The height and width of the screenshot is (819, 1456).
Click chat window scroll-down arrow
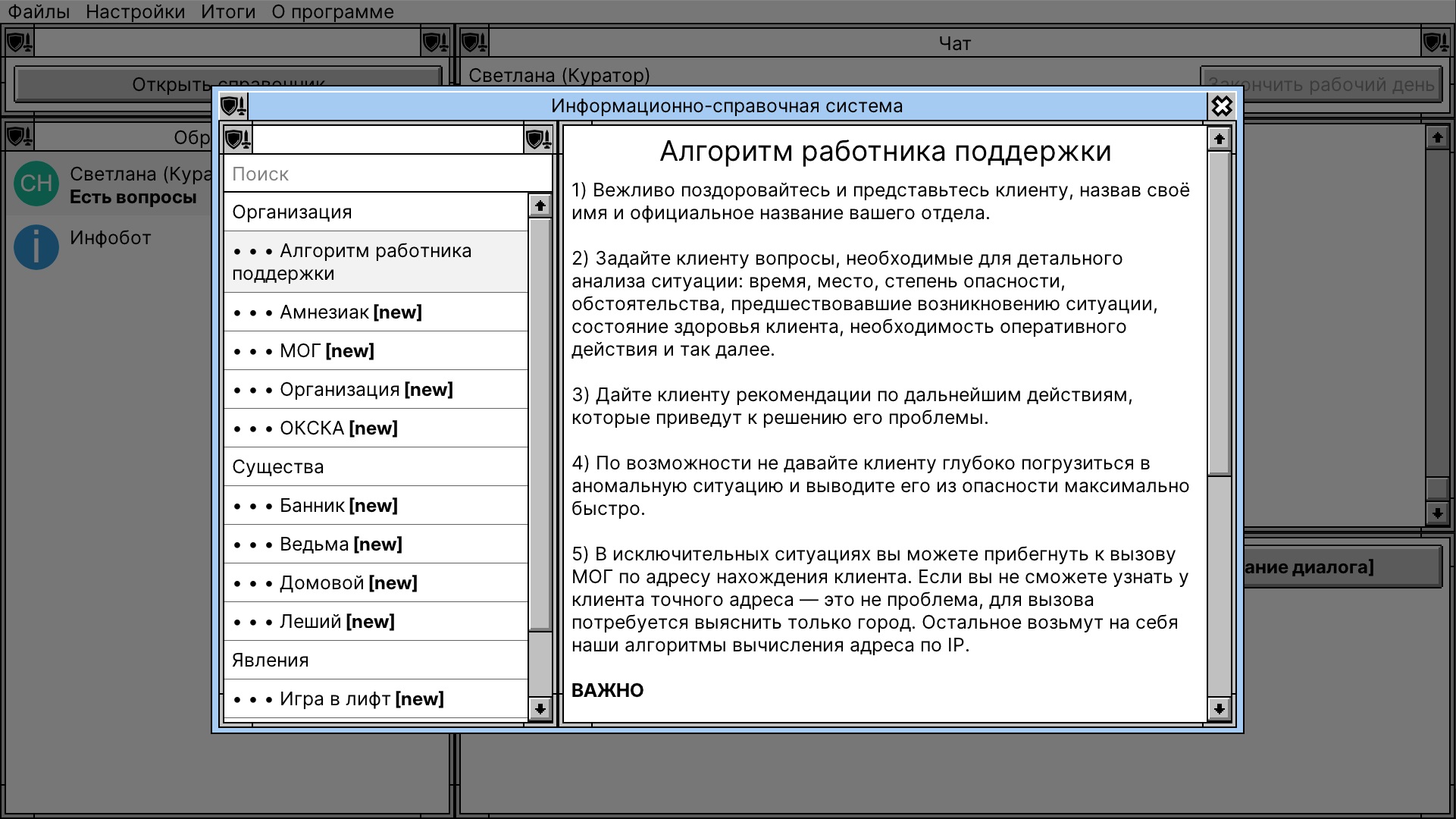pyautogui.click(x=1437, y=513)
